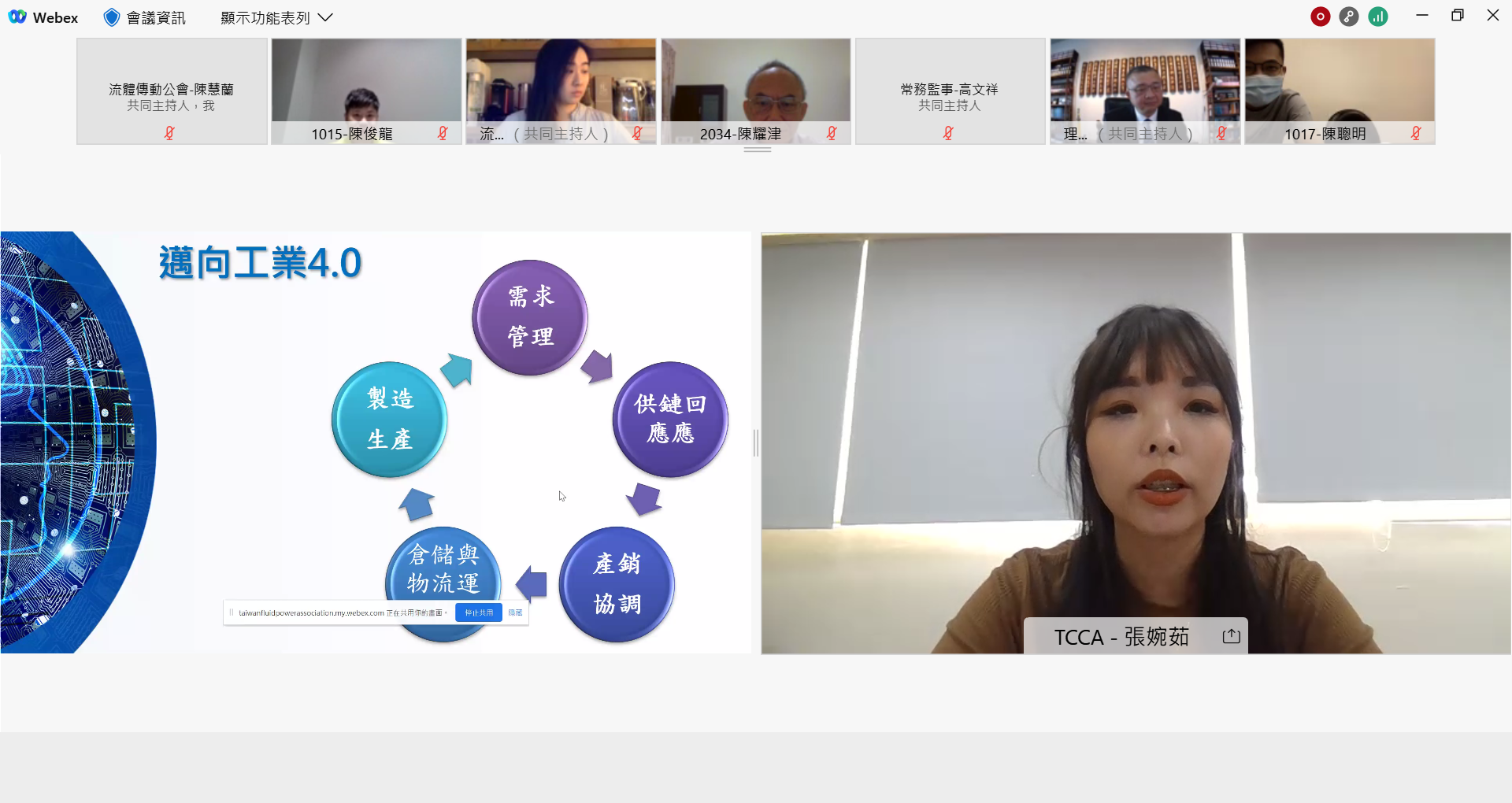The width and height of the screenshot is (1512, 803).
Task: Select the 理... 共同主持人 video thumbnail
Action: [x=1145, y=91]
